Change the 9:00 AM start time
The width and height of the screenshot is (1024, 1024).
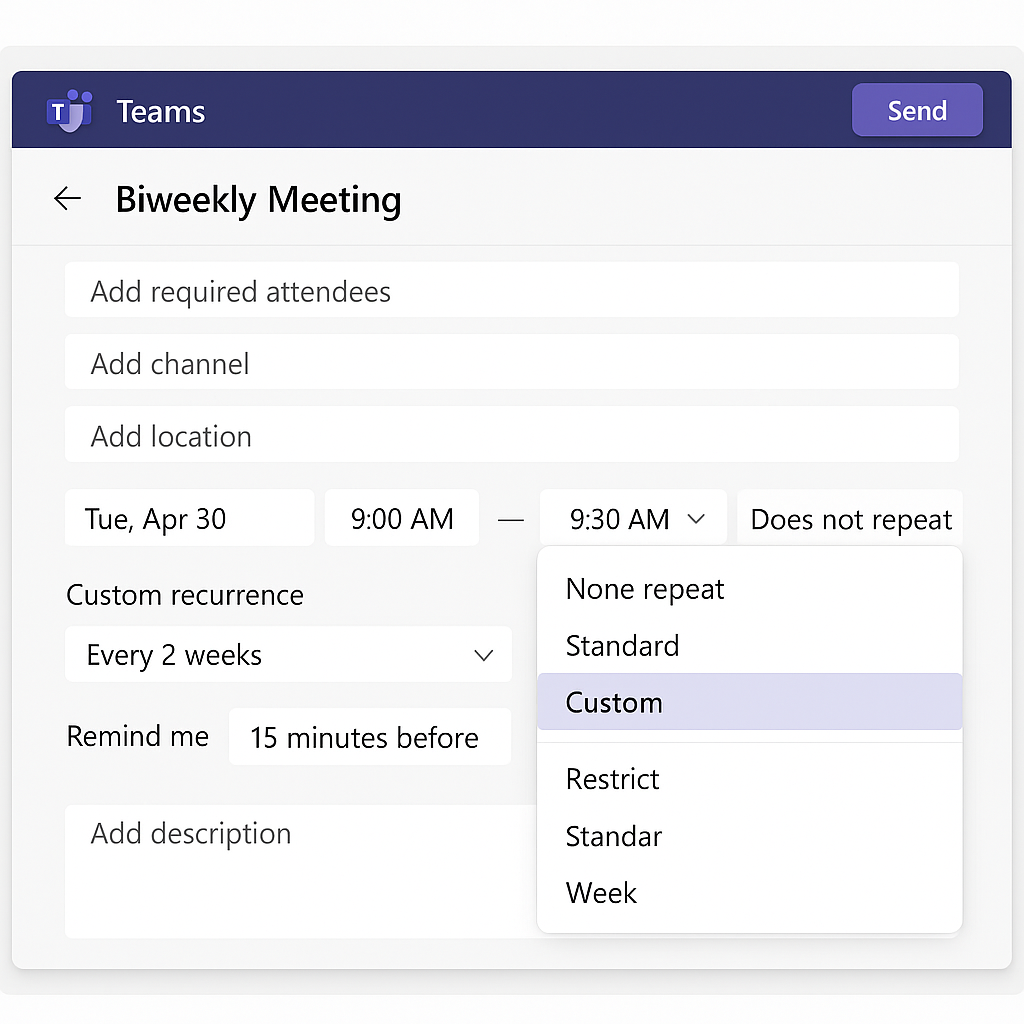tap(402, 519)
